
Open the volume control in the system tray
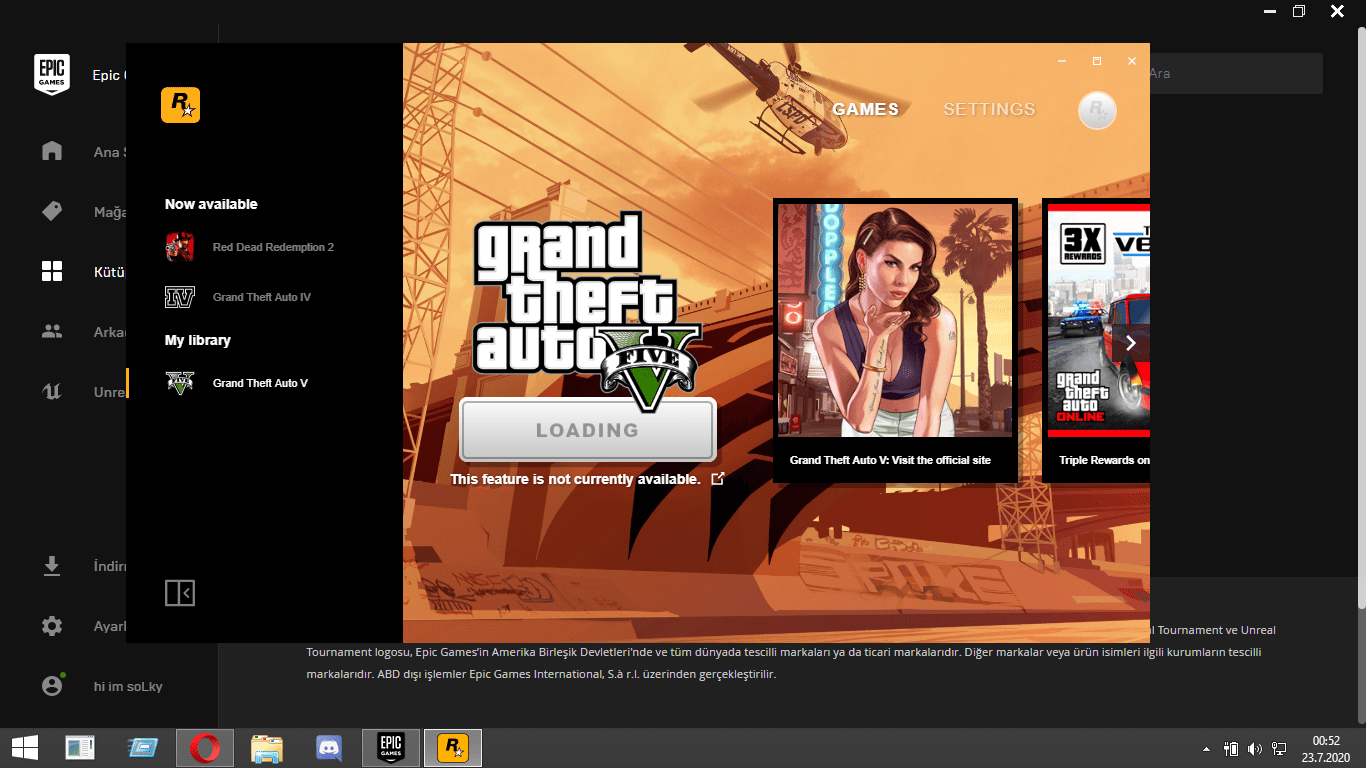click(x=1255, y=748)
